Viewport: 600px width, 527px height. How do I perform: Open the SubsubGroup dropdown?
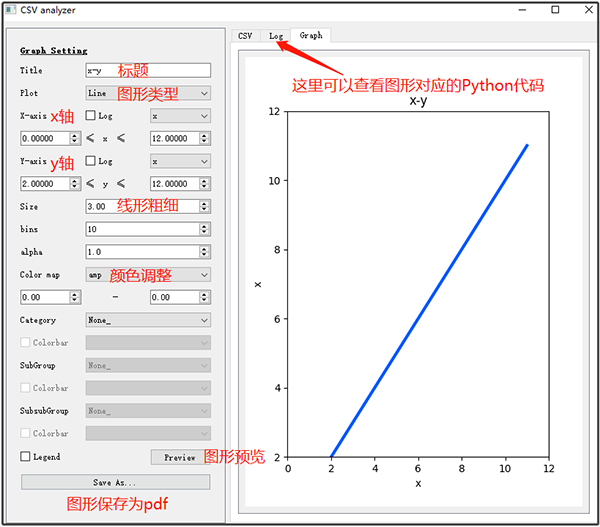point(148,411)
